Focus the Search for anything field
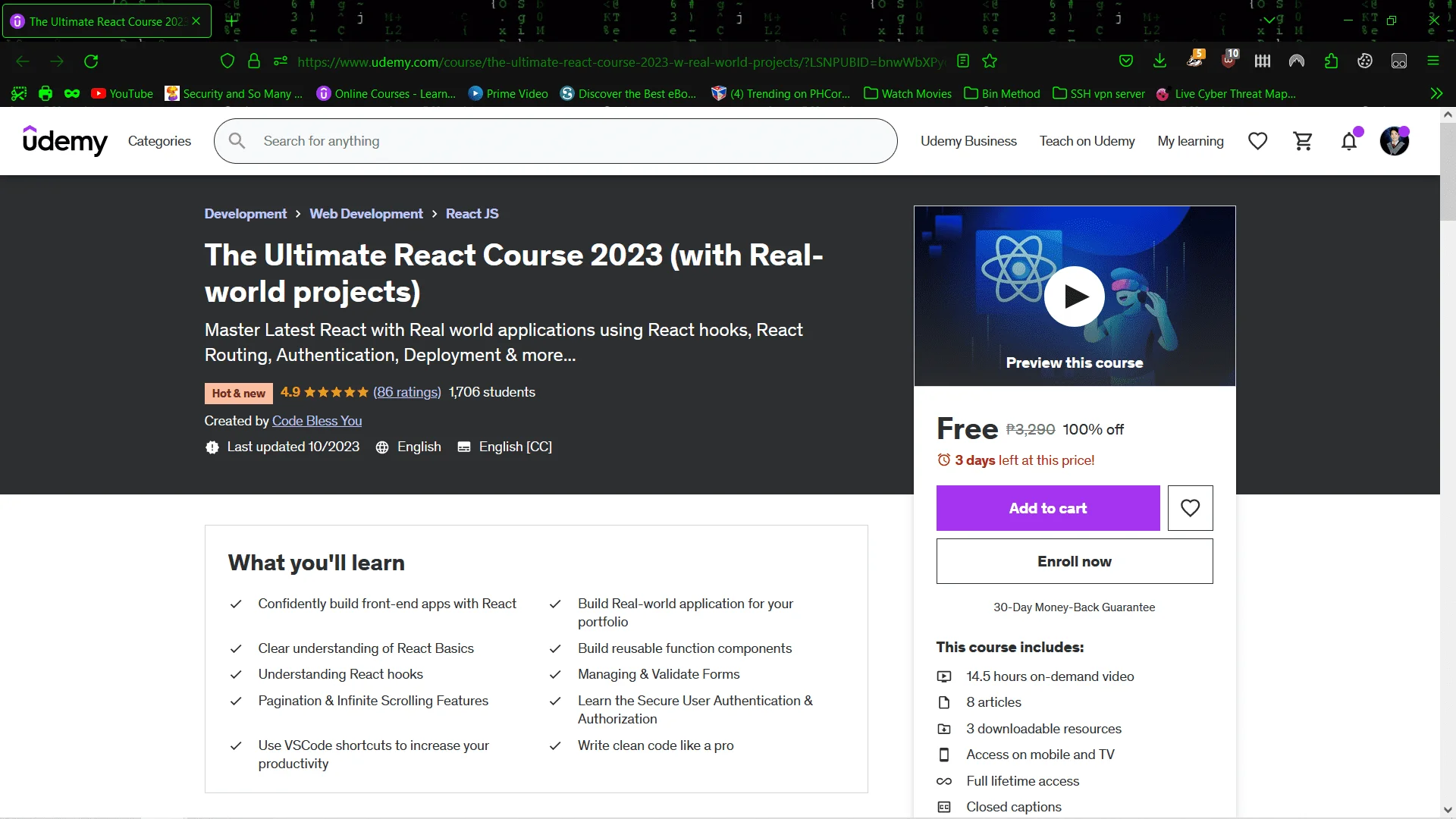Screen dimensions: 1456x819 [555, 141]
